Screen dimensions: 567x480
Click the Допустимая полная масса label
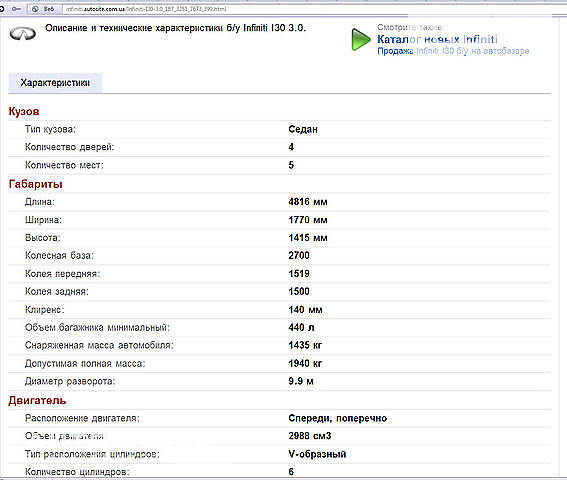pyautogui.click(x=85, y=364)
